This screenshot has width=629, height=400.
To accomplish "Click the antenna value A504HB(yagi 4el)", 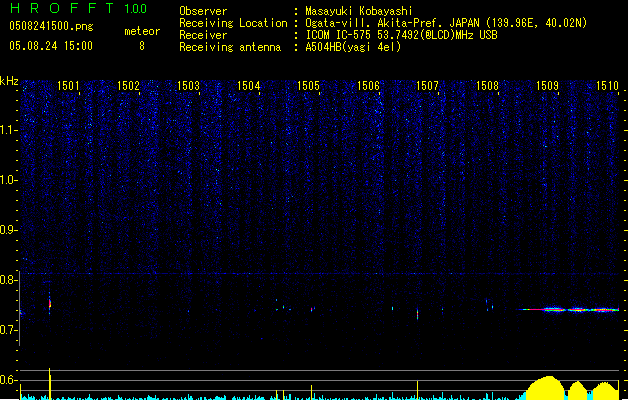I will 353,47.
